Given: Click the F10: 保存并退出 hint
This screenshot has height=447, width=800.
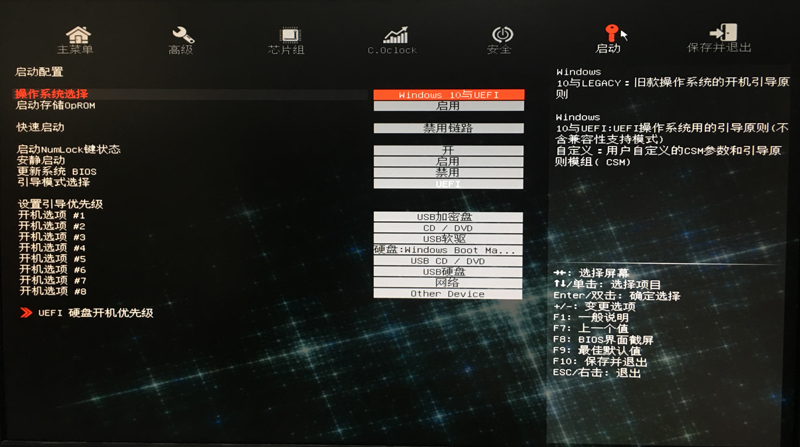Looking at the screenshot, I should tap(600, 362).
